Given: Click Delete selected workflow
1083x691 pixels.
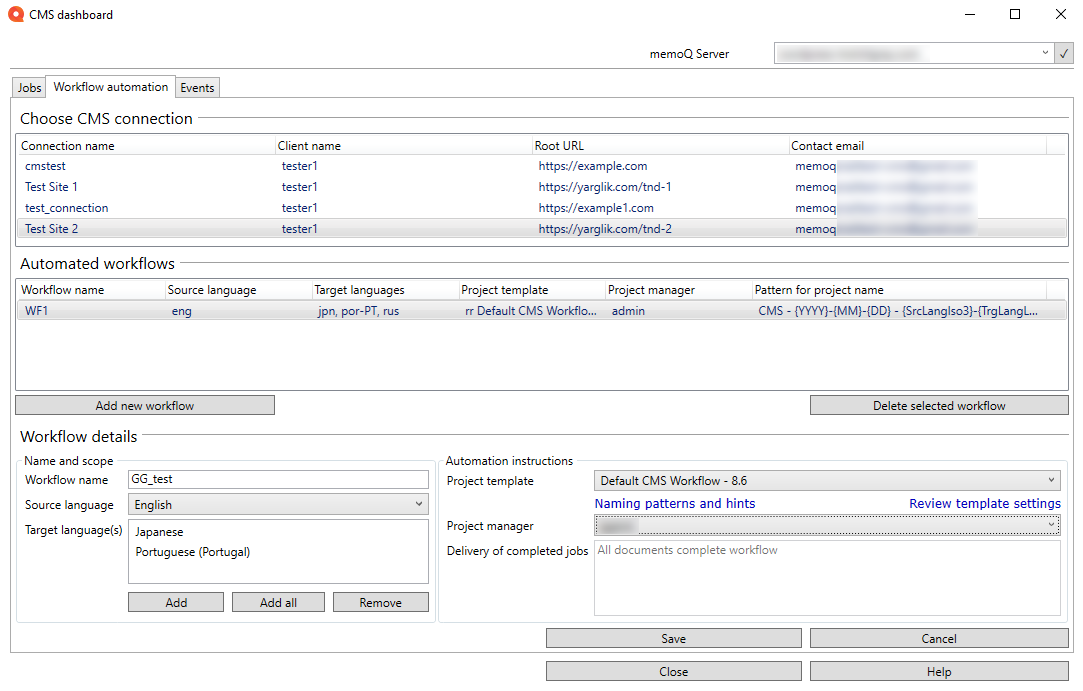Looking at the screenshot, I should 939,405.
